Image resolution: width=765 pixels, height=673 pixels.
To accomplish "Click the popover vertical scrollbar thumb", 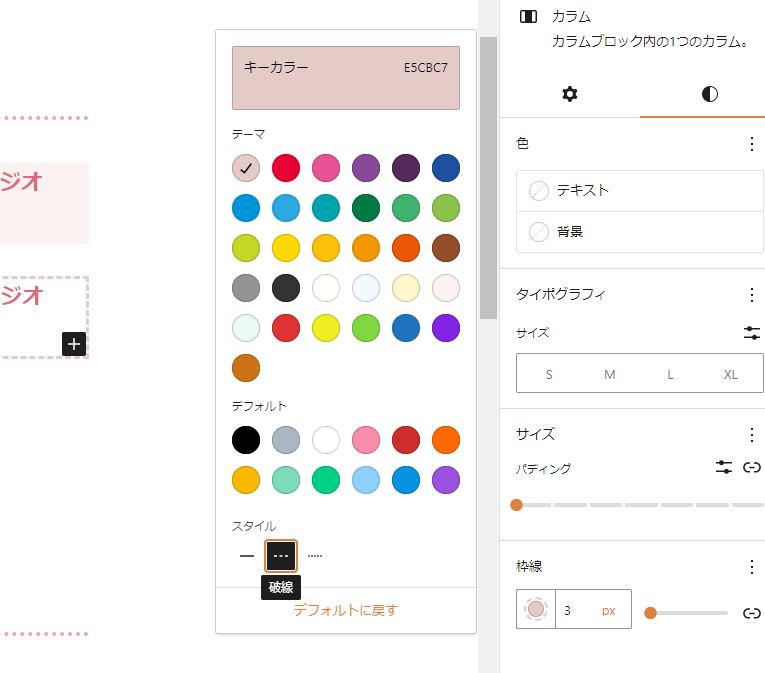I will click(x=488, y=178).
